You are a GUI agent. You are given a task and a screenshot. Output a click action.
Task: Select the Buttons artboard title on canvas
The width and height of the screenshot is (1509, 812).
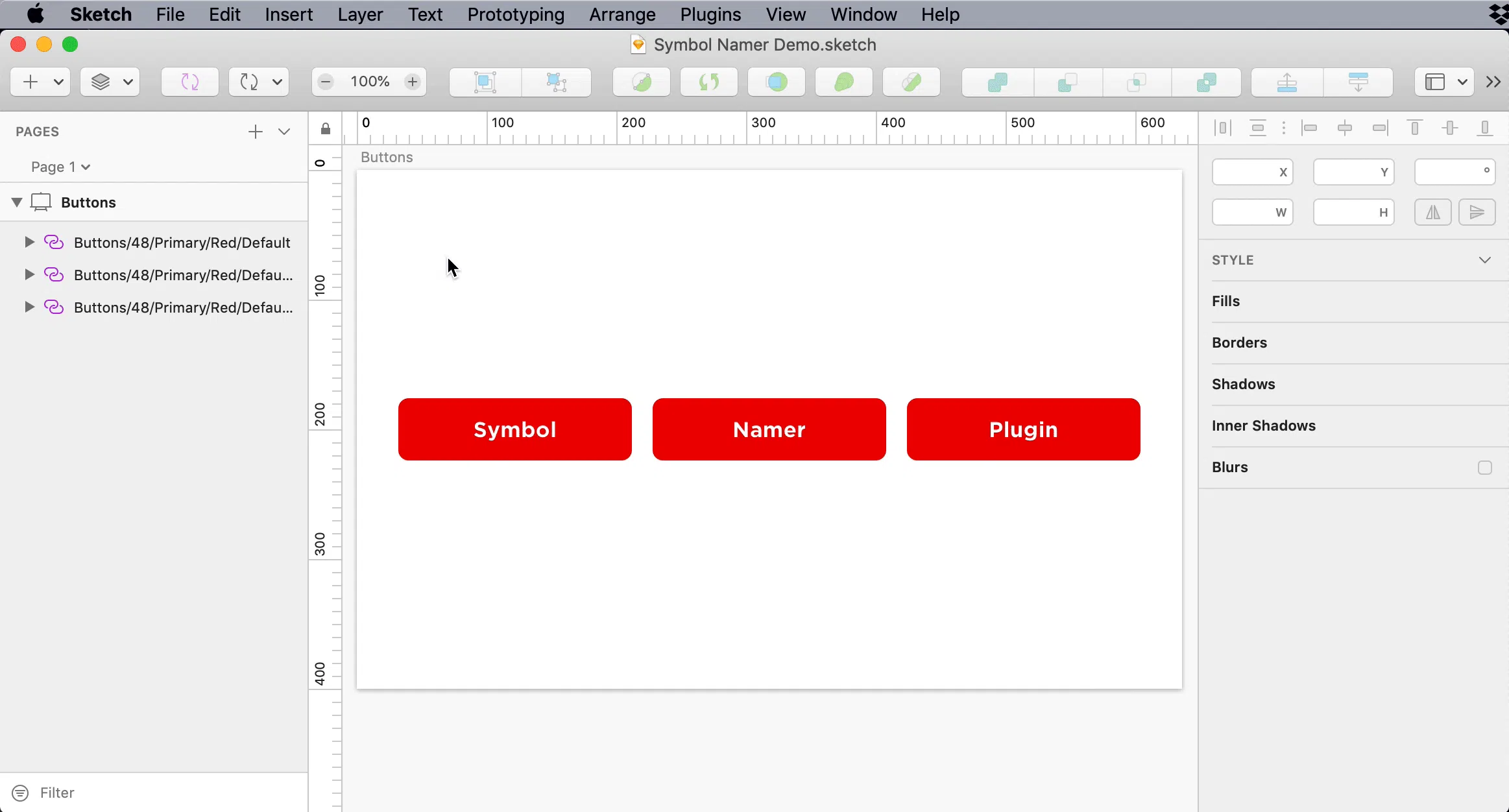tap(387, 158)
